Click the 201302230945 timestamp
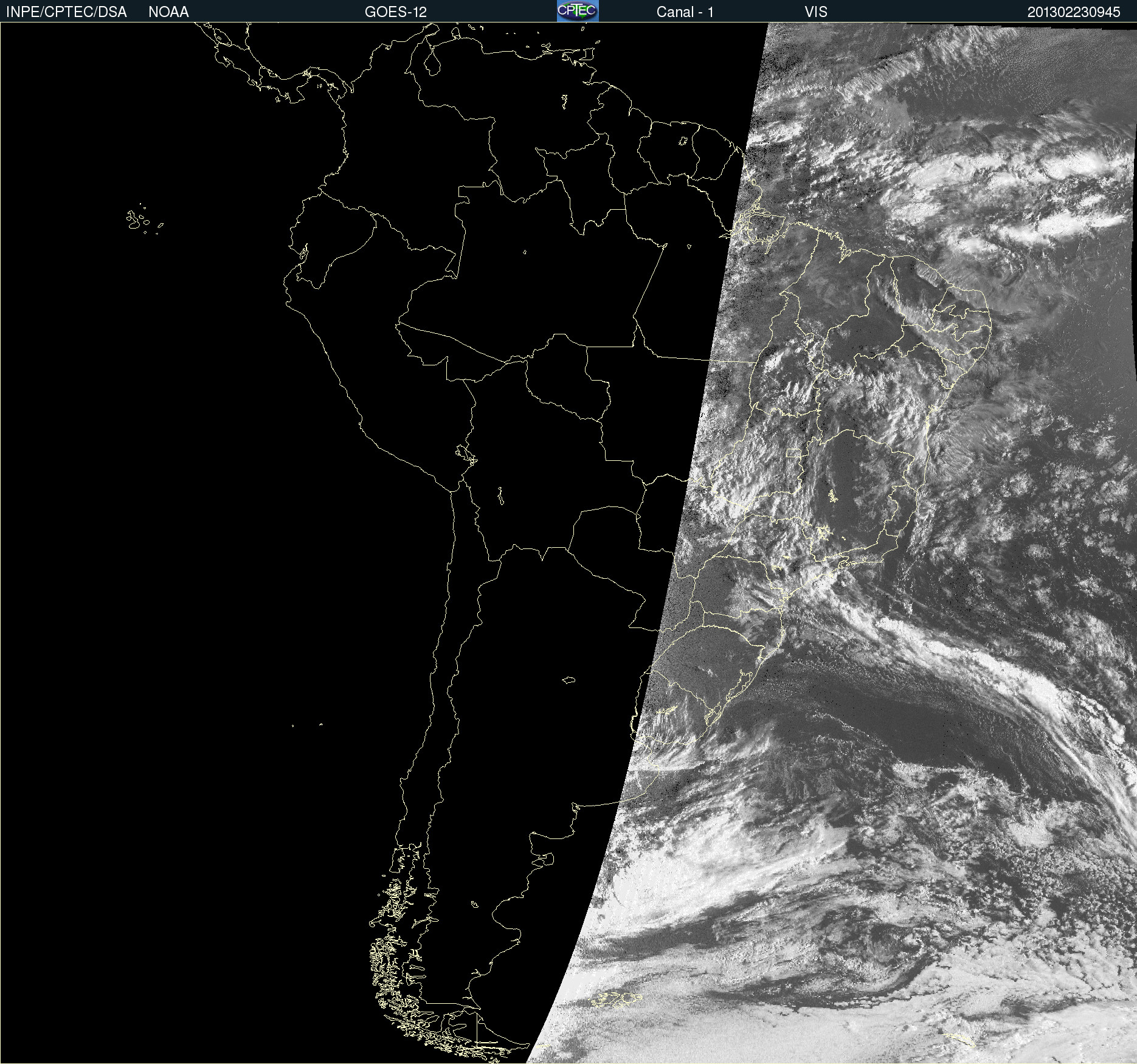Screen dimensions: 1137x1064 pyautogui.click(x=1074, y=12)
